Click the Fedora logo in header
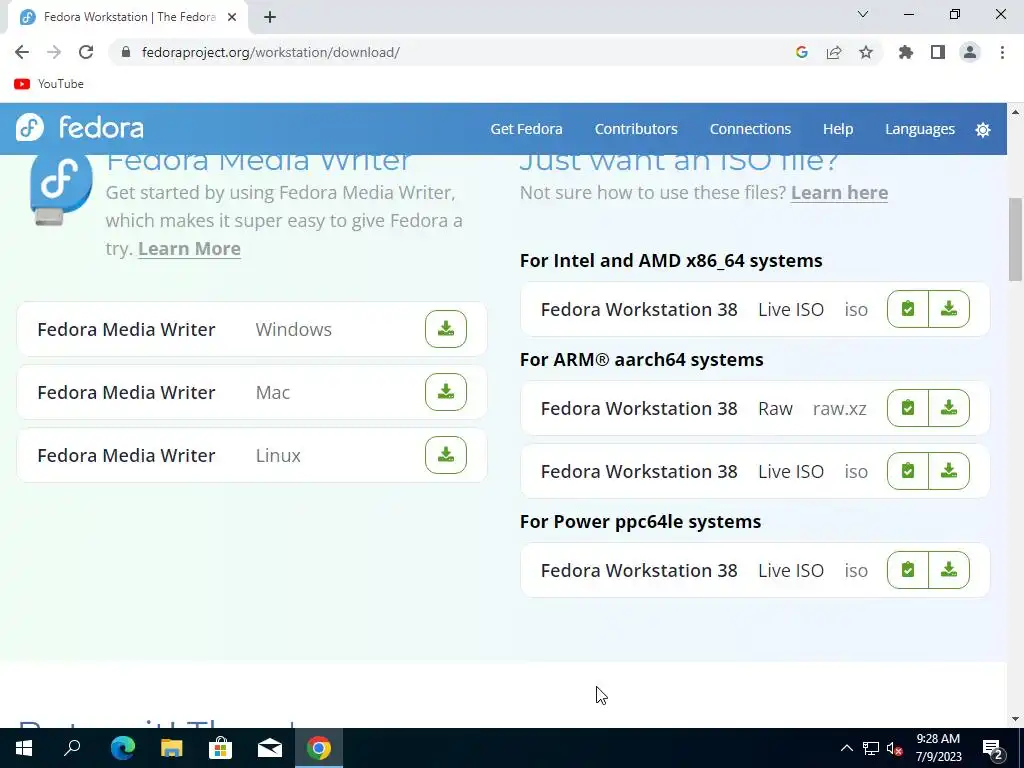 click(x=79, y=128)
